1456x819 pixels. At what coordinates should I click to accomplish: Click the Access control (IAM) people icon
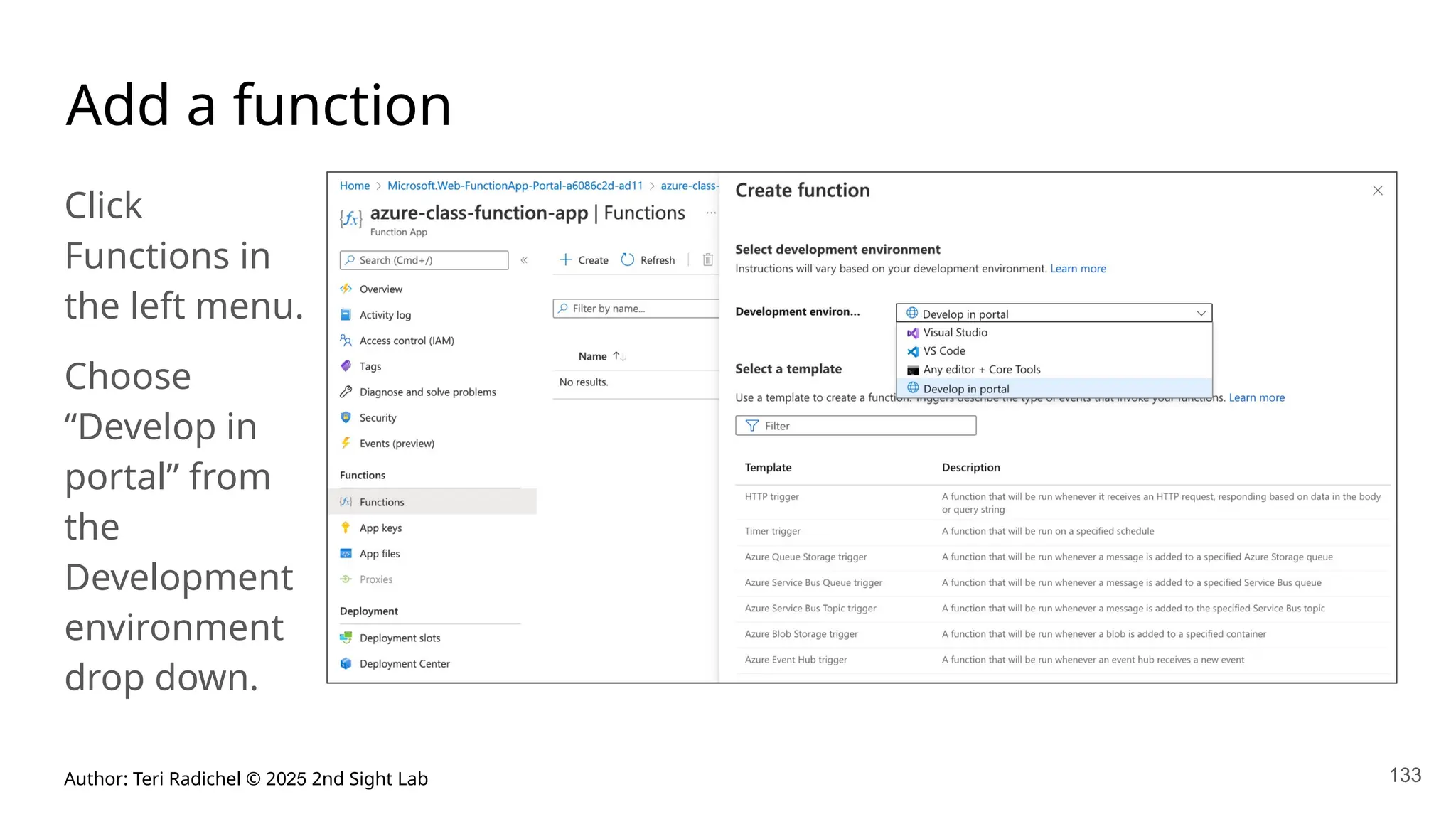click(x=346, y=340)
